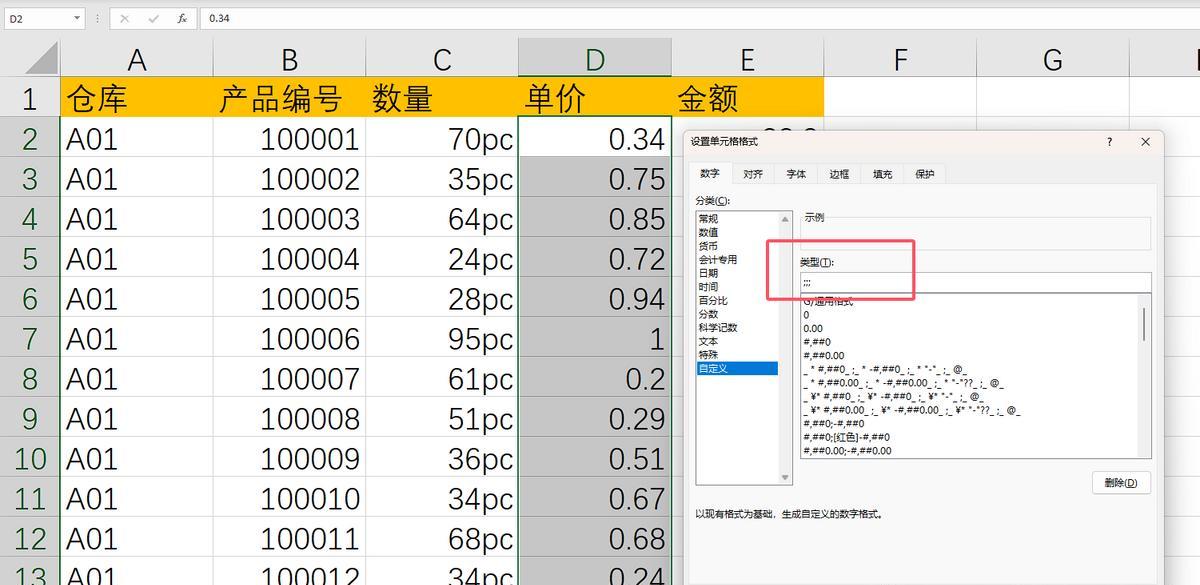Select 特殊 category
The width and height of the screenshot is (1200, 585).
pyautogui.click(x=737, y=355)
